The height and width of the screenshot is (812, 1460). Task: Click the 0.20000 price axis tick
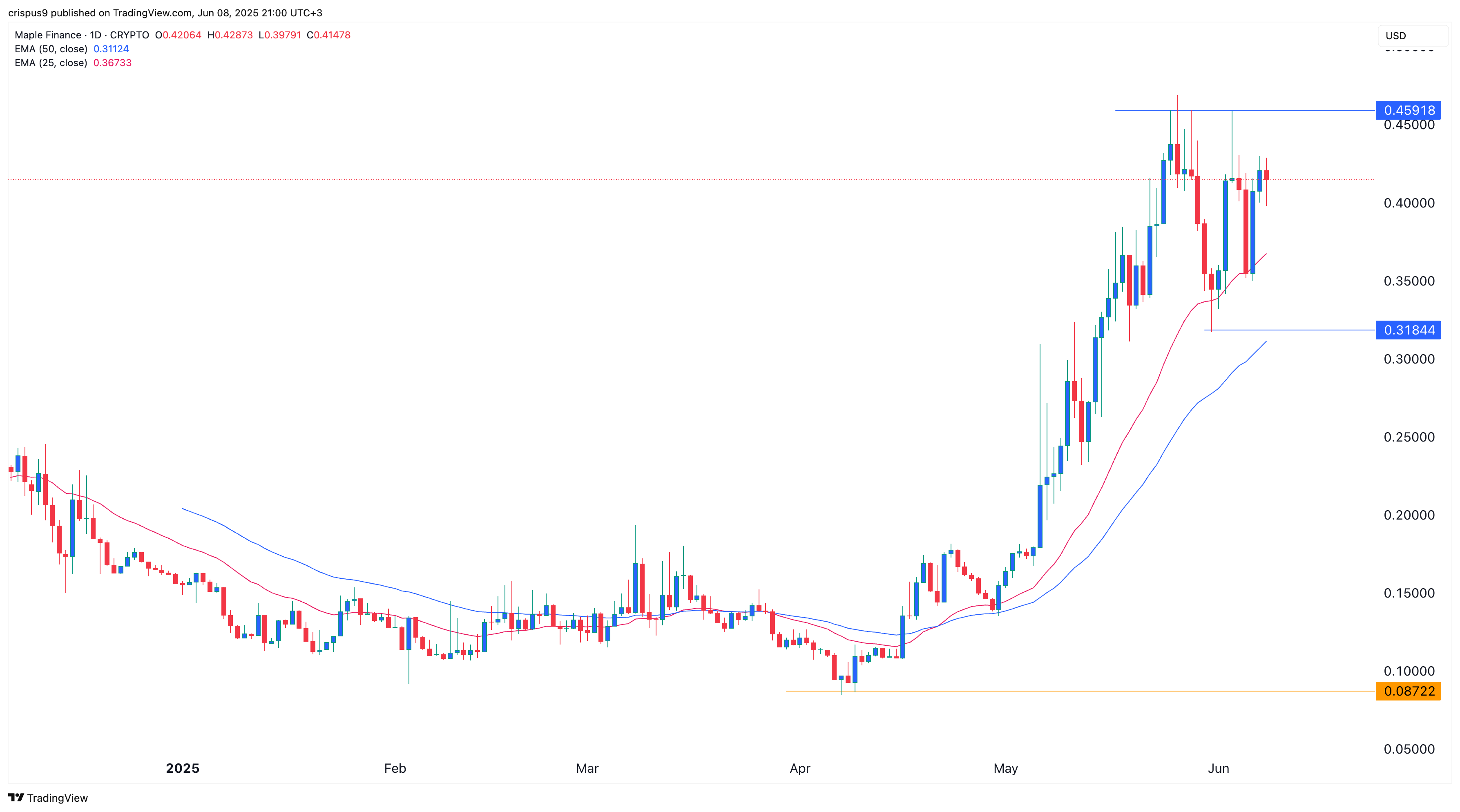1409,515
